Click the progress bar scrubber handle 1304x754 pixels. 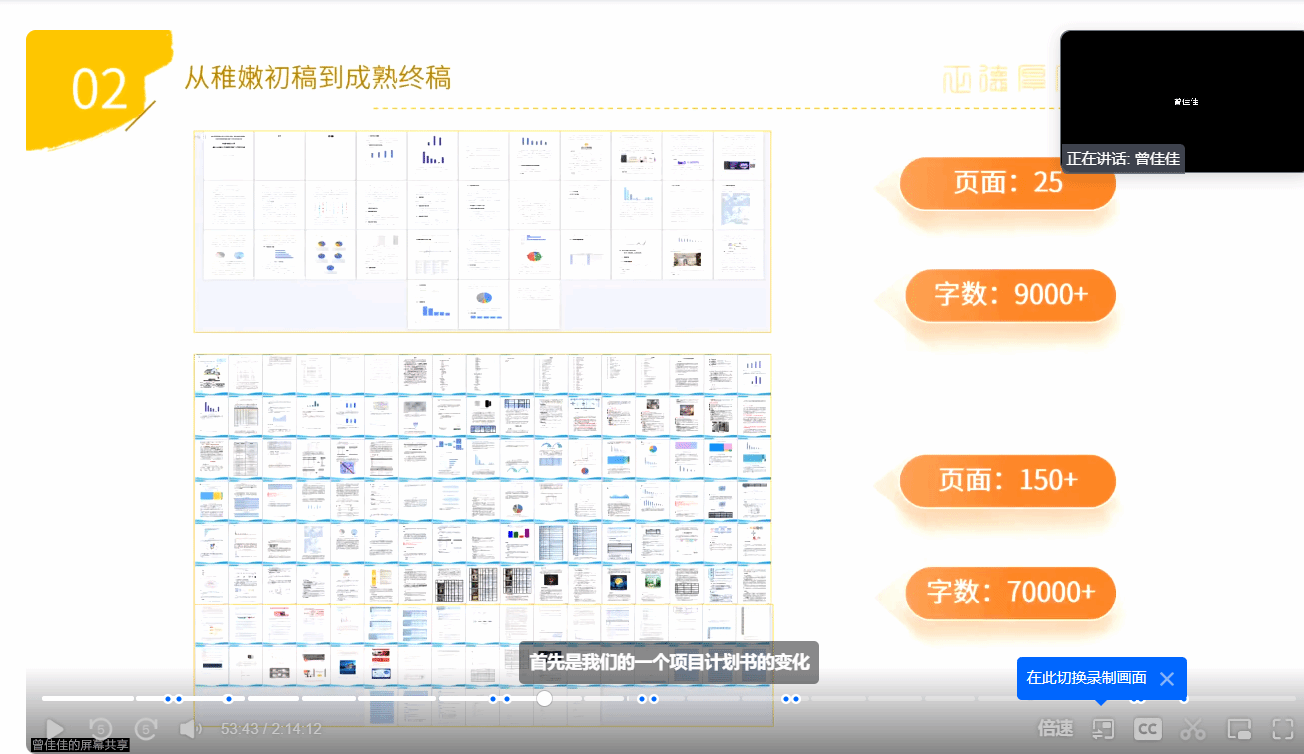click(544, 698)
